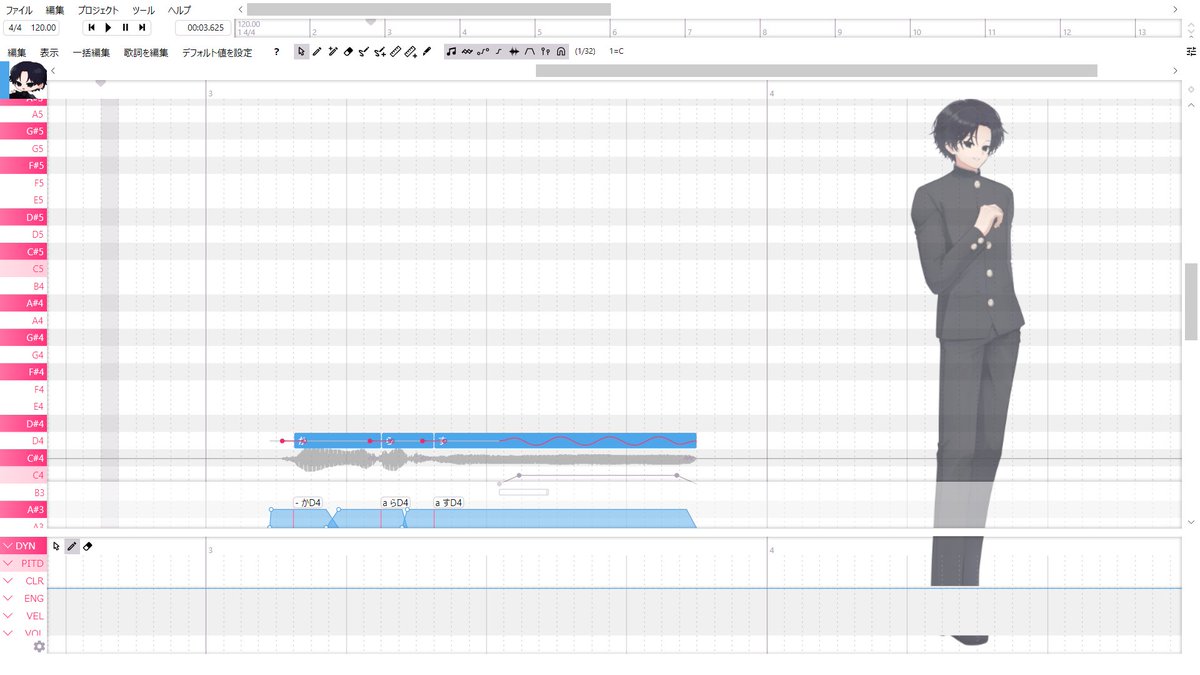Click the playhead marker on the top ruler
The height and width of the screenshot is (675, 1200).
pos(371,21)
